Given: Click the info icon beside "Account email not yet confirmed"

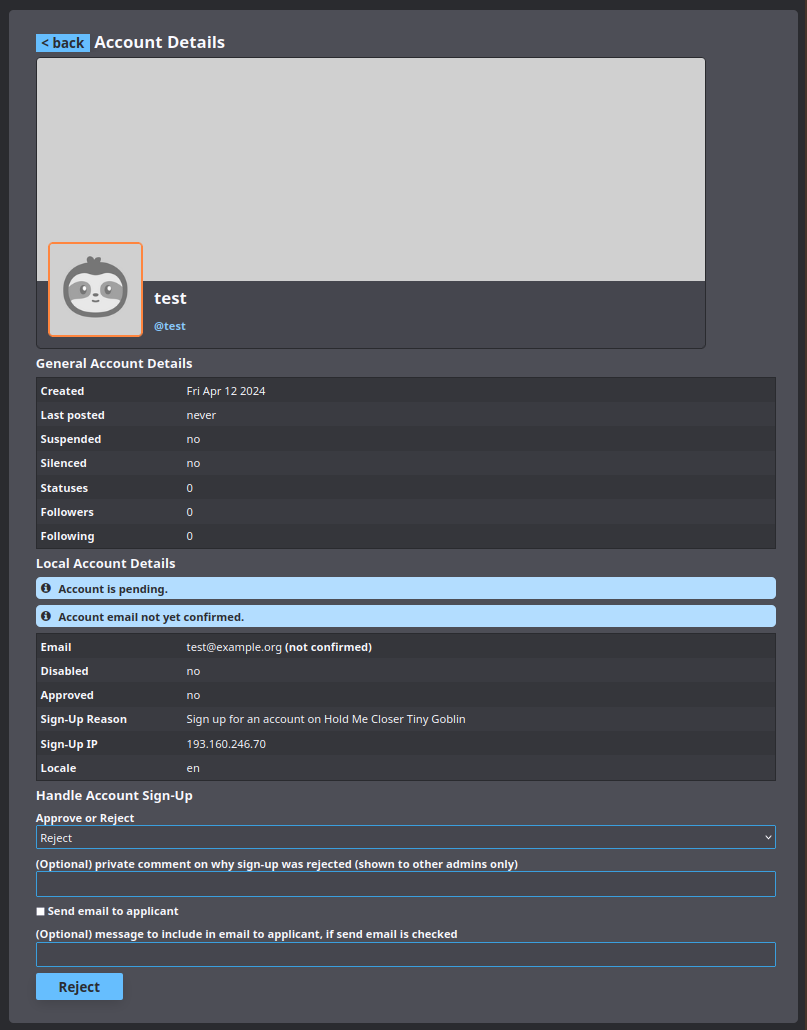Looking at the screenshot, I should click(x=45, y=616).
